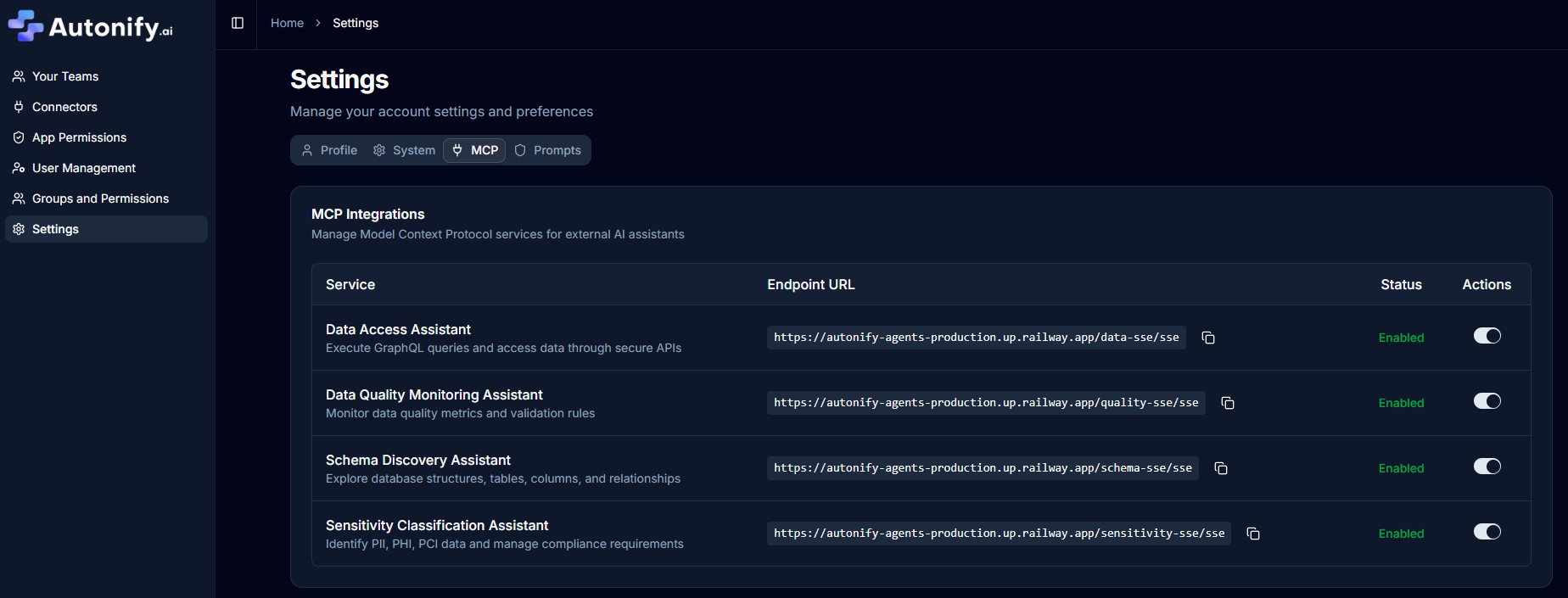Click Enabled status for Sensitivity Classification Assistant
Screen dimensions: 1568x598
coord(1401,534)
